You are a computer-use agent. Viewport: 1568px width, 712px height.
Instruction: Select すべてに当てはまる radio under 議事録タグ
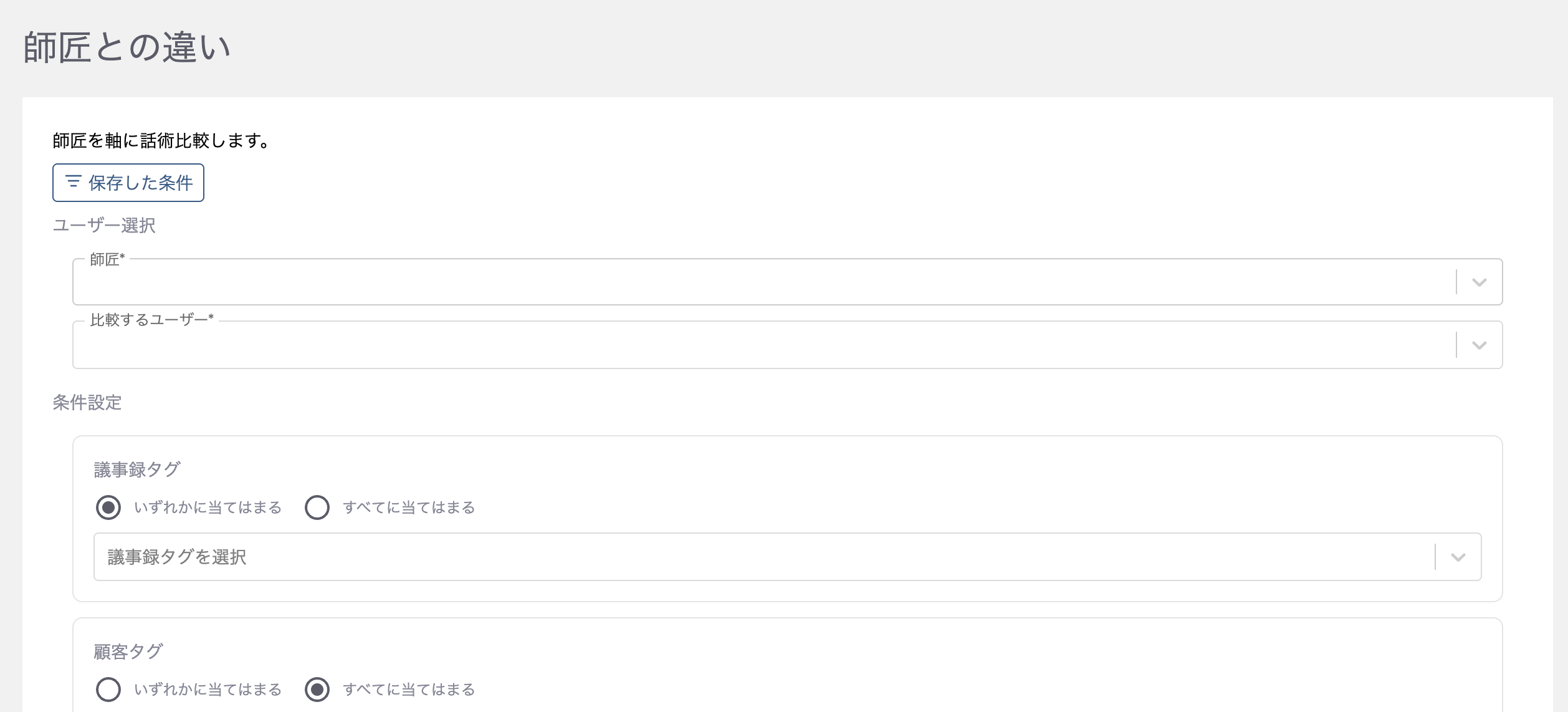(317, 508)
